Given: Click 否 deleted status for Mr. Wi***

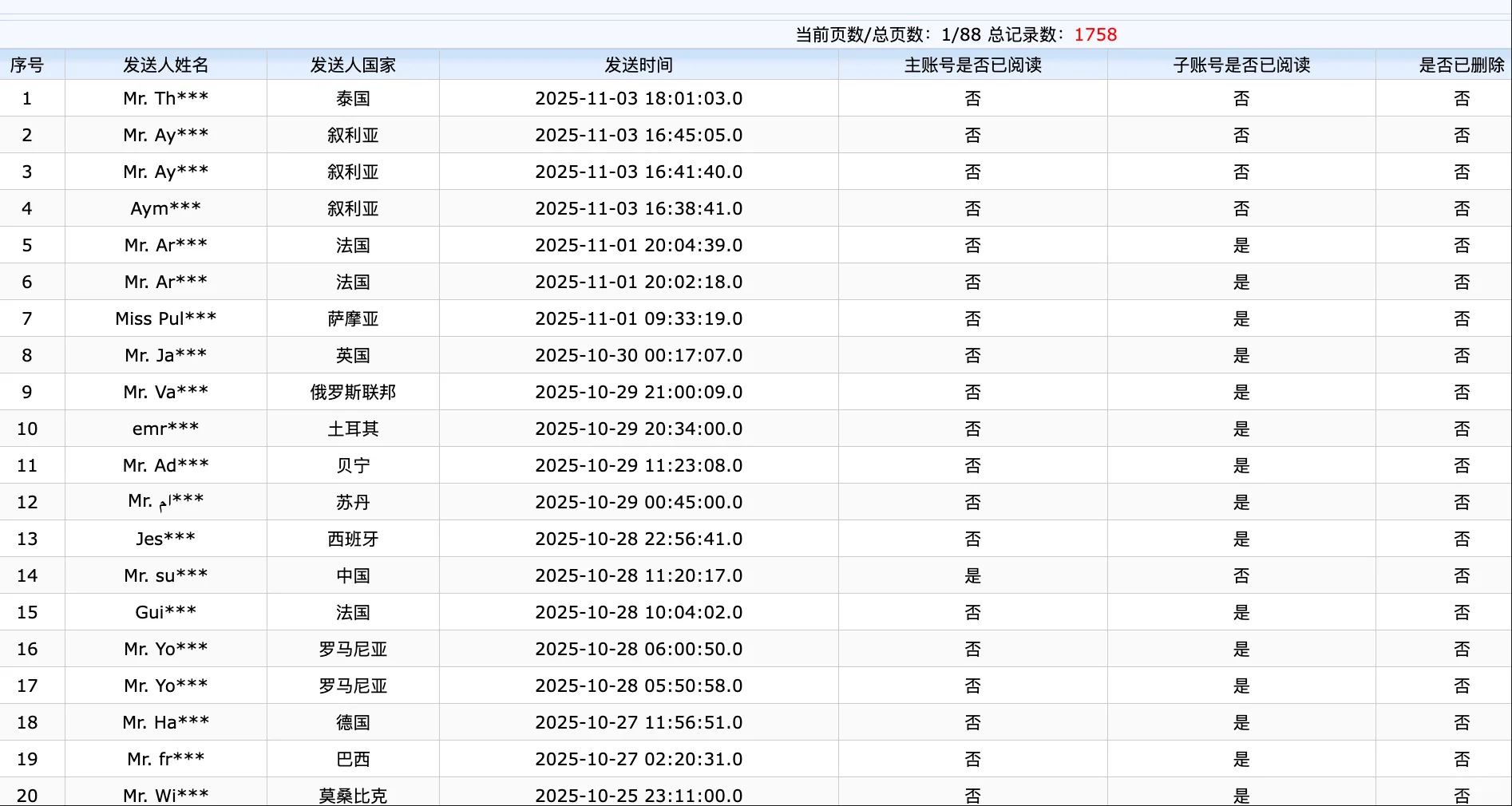Looking at the screenshot, I should pos(1461,795).
